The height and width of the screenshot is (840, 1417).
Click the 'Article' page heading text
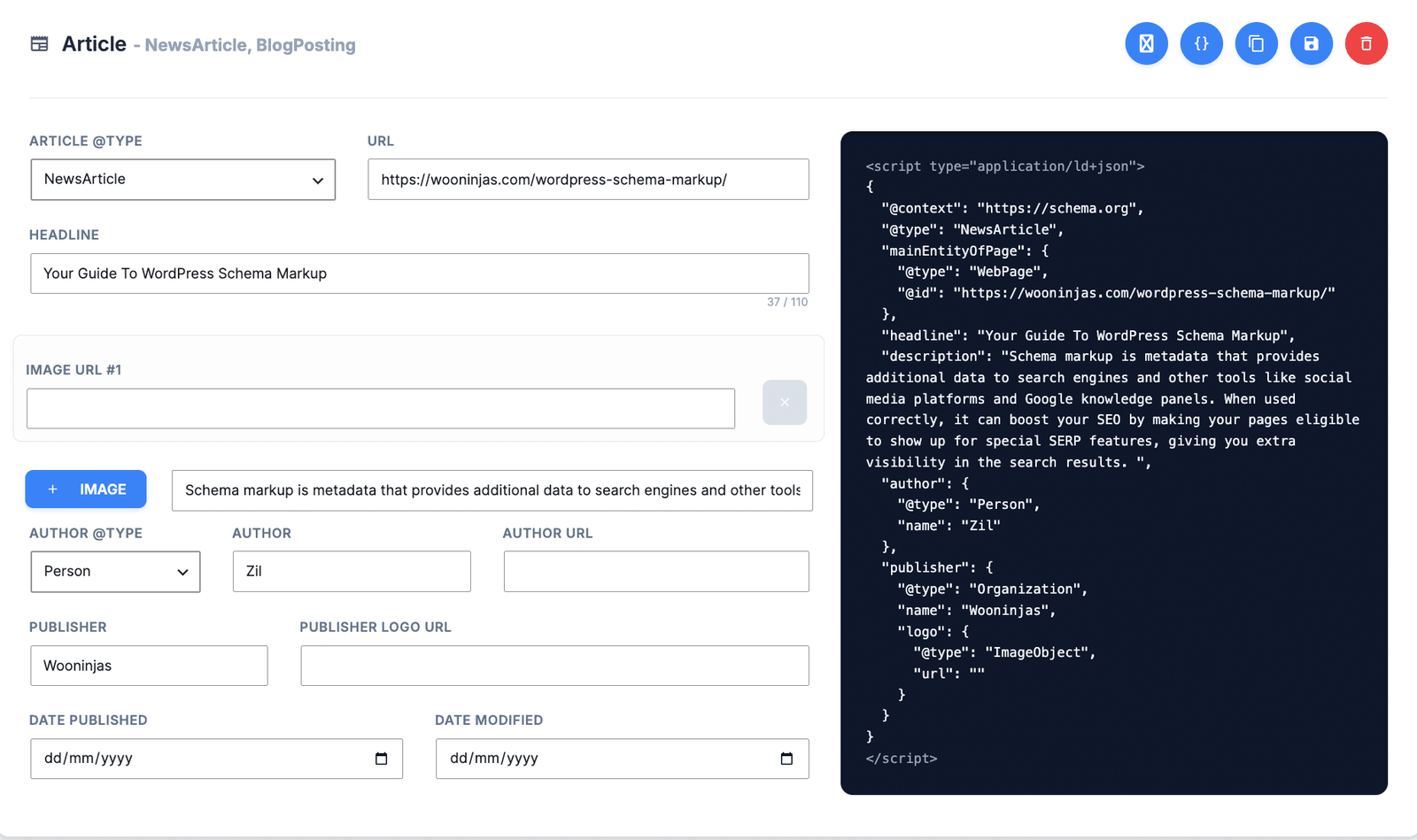pyautogui.click(x=94, y=44)
